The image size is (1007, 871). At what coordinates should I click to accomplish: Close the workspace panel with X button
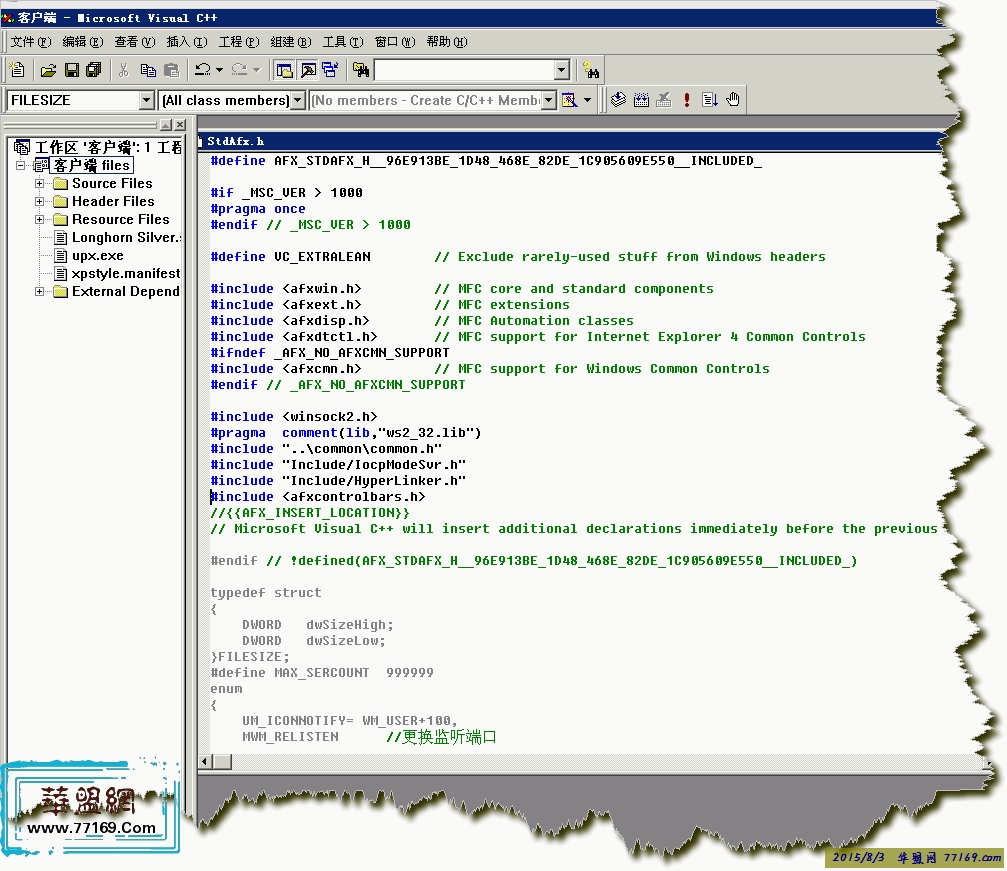point(179,125)
